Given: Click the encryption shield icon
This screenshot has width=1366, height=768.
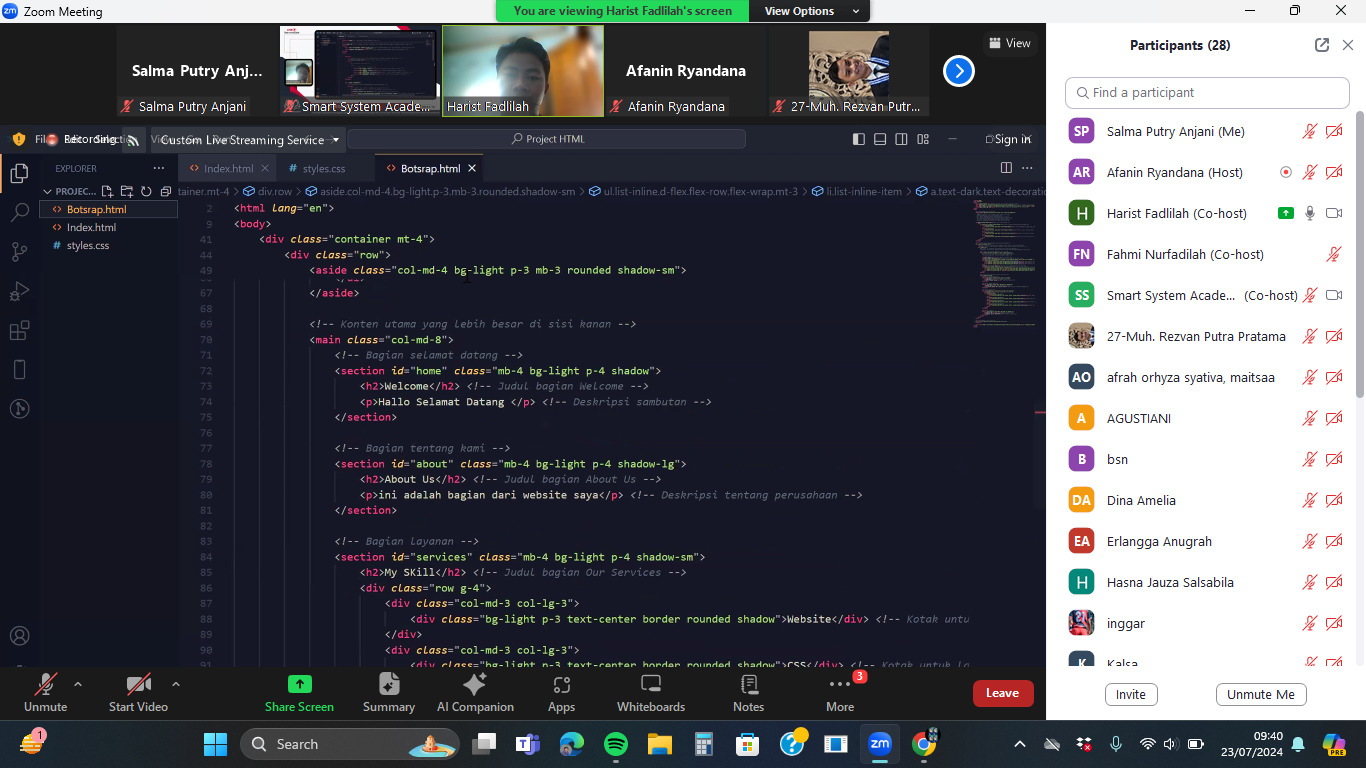Looking at the screenshot, I should (18, 140).
